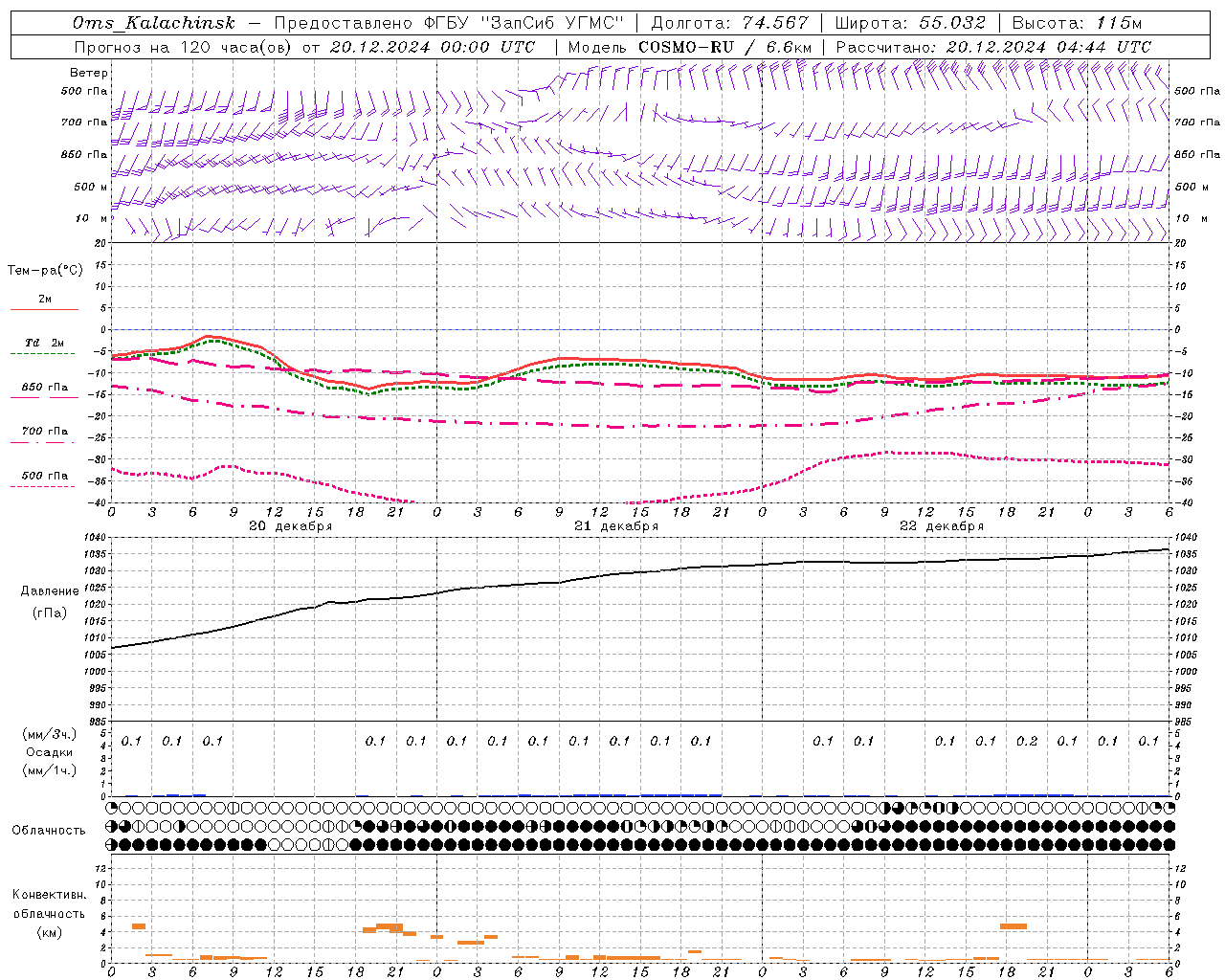Click the 'Ветер' wind panel label
The width and height of the screenshot is (1225, 980).
[x=89, y=73]
